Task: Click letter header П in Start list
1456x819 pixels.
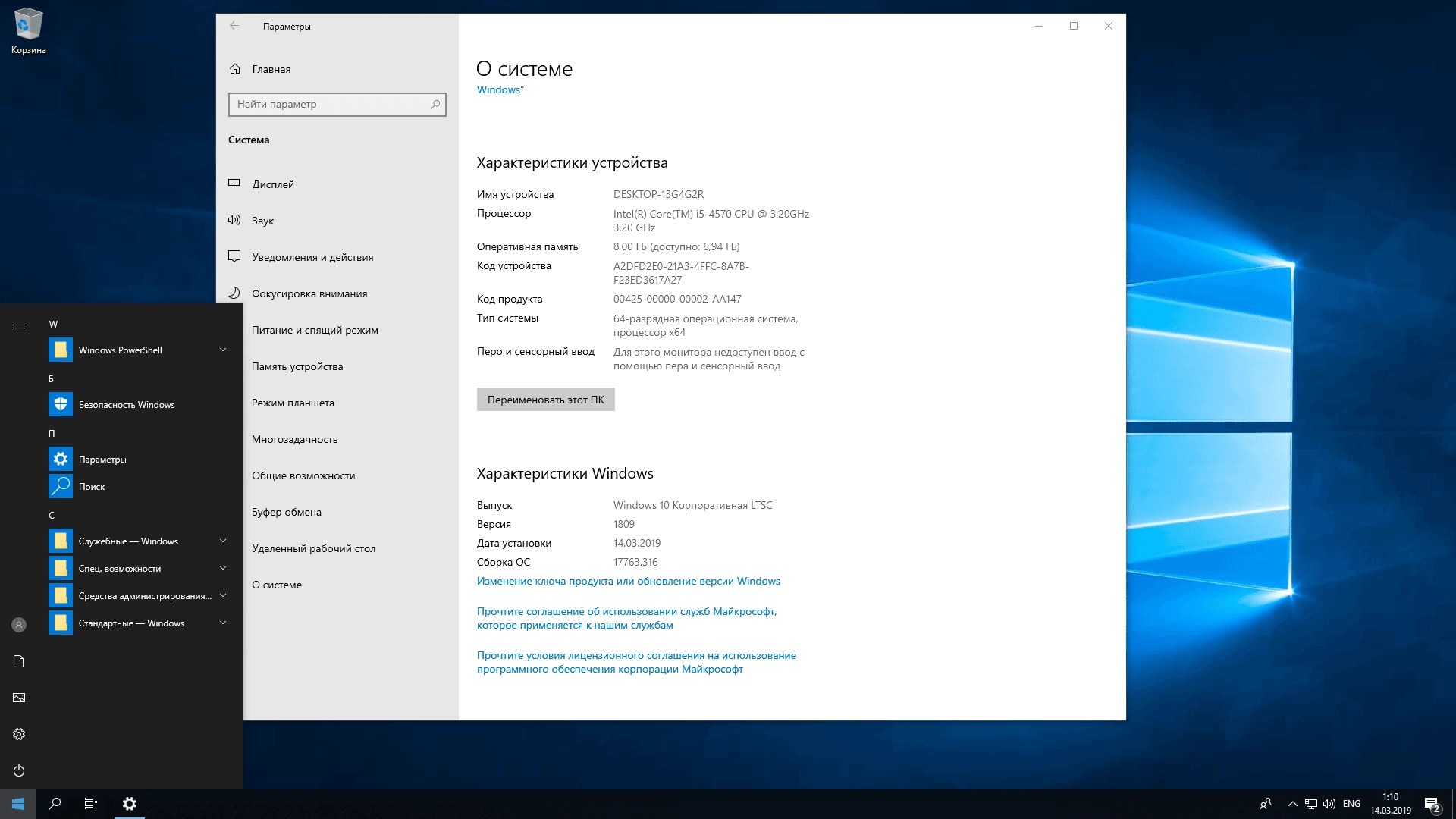Action: point(52,433)
